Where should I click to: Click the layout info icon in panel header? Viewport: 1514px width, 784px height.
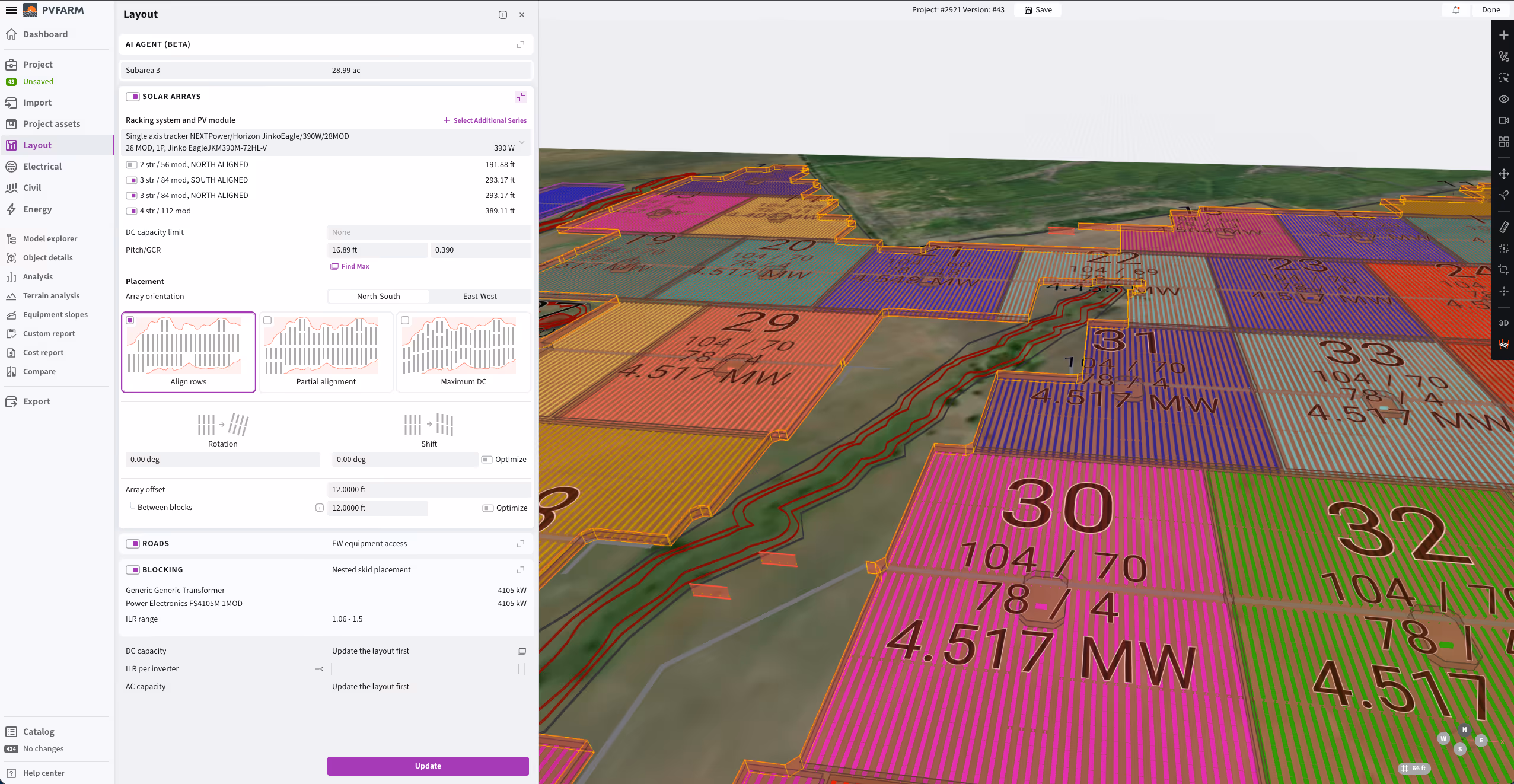(x=503, y=15)
